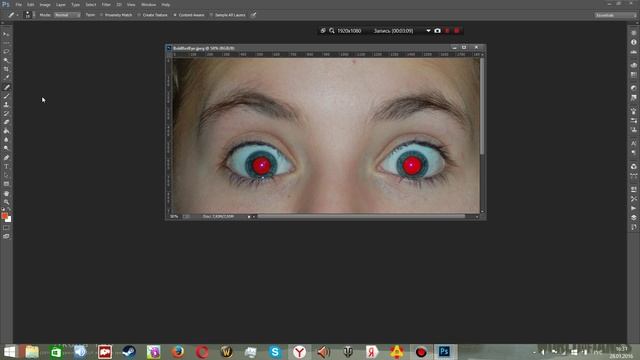Click the document vertical scrollbar
The image size is (640, 360).
pos(482,106)
